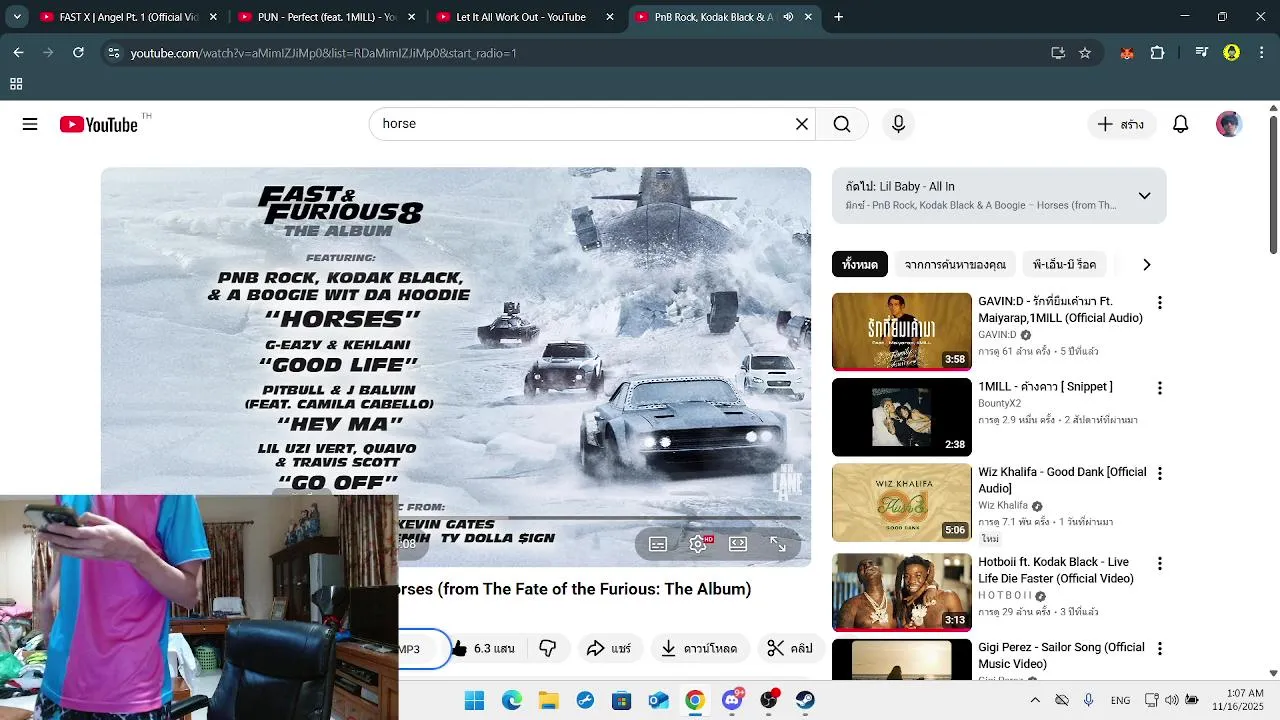Open the Chrome apps grid shortcut
This screenshot has width=1280, height=720.
16,84
